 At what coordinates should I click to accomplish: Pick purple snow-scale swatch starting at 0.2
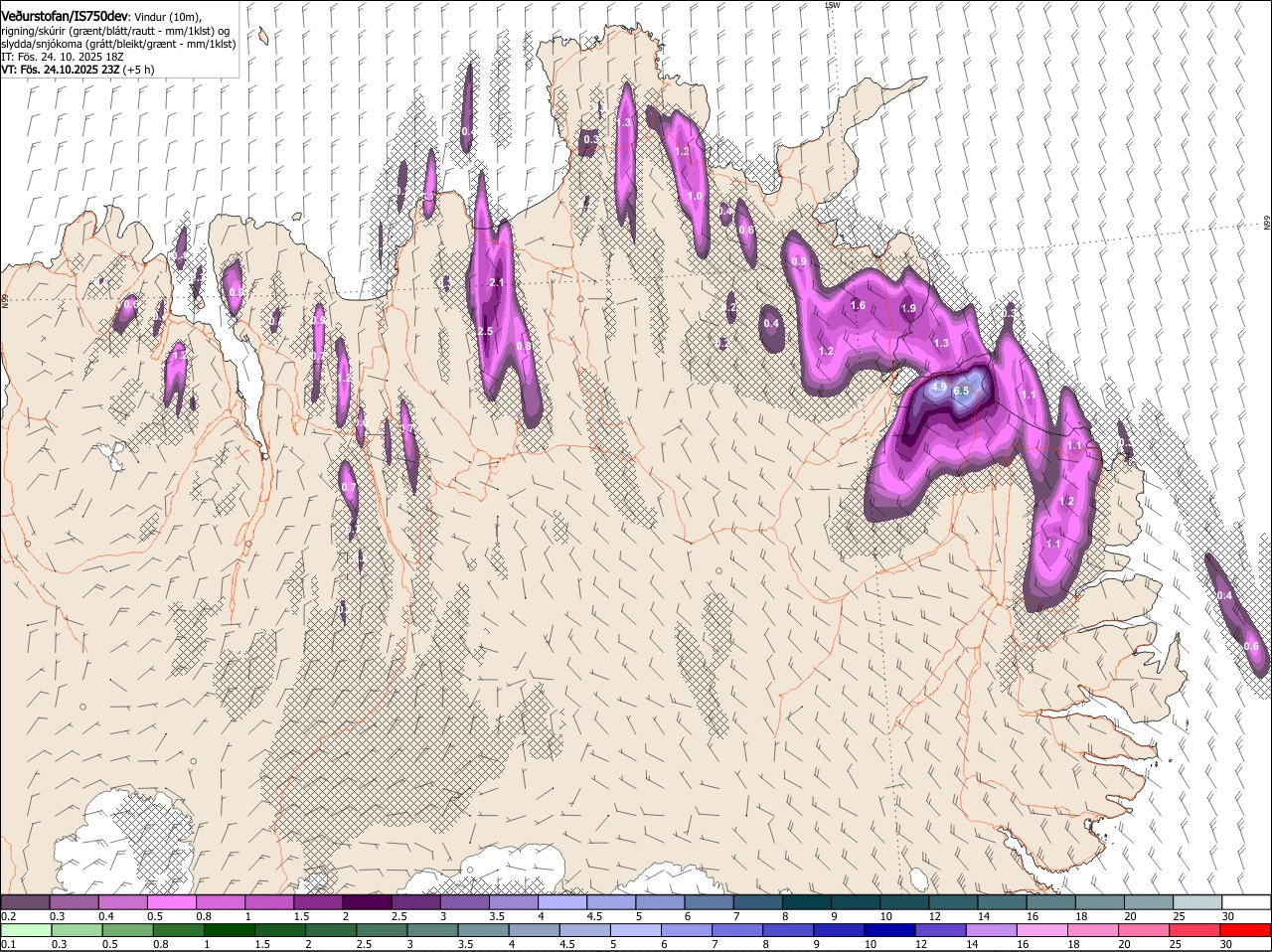click(26, 902)
